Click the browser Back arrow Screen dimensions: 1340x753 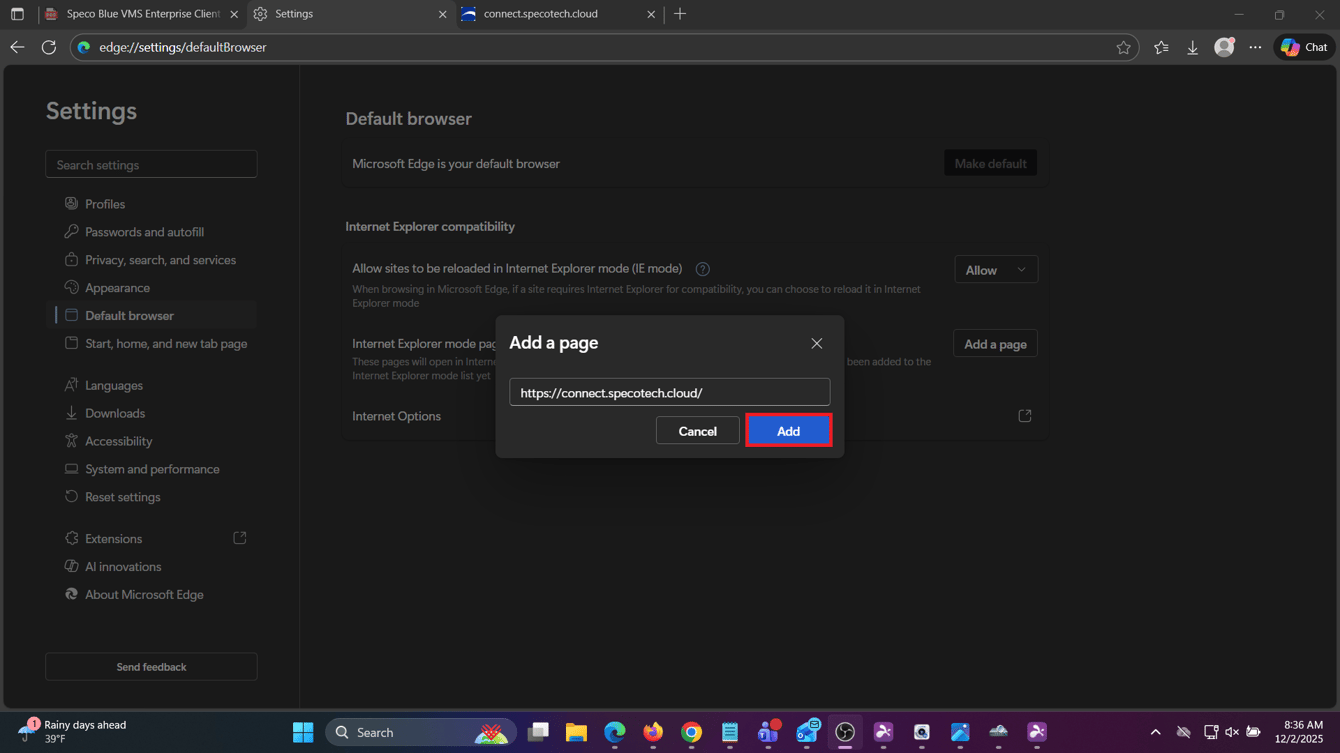click(x=17, y=47)
